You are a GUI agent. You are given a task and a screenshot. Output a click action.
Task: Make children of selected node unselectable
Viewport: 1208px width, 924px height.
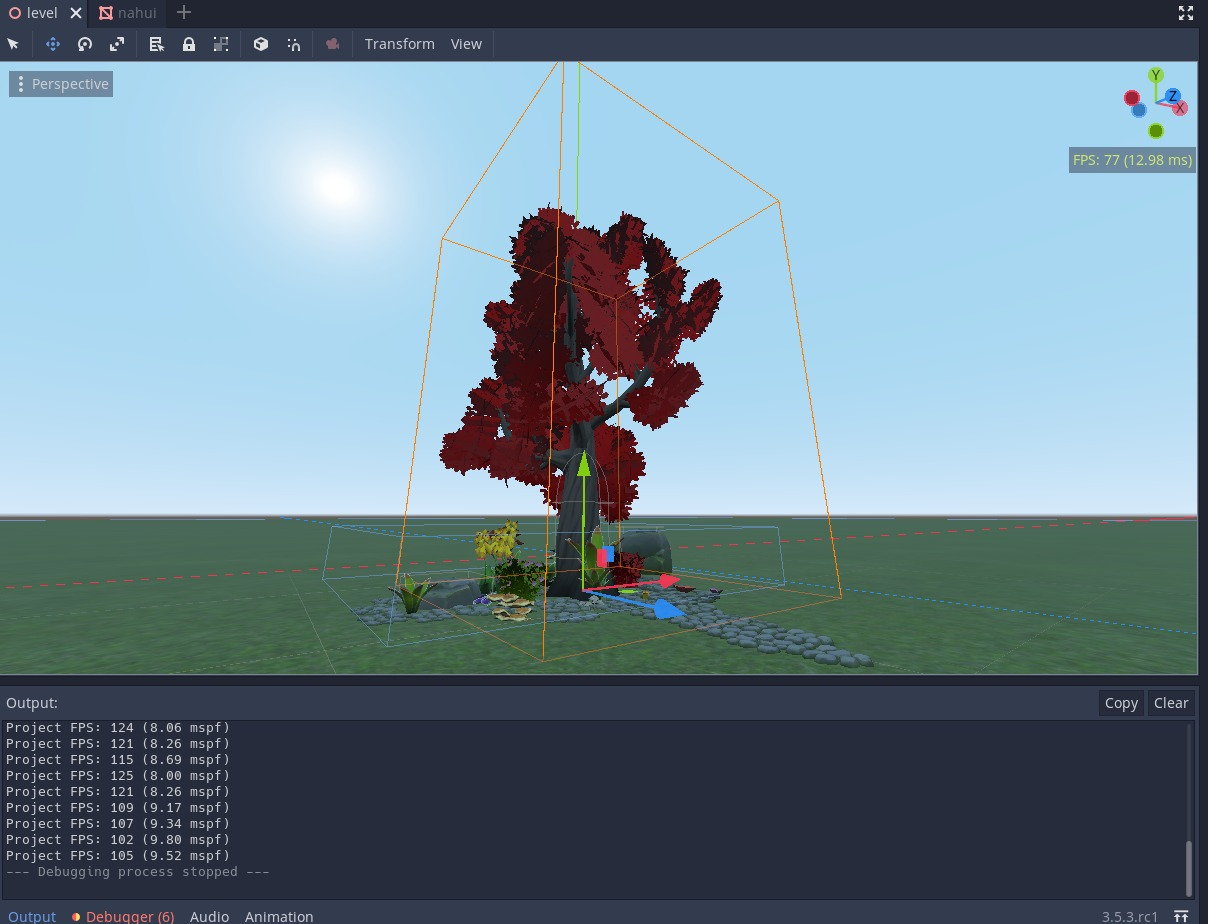[221, 44]
